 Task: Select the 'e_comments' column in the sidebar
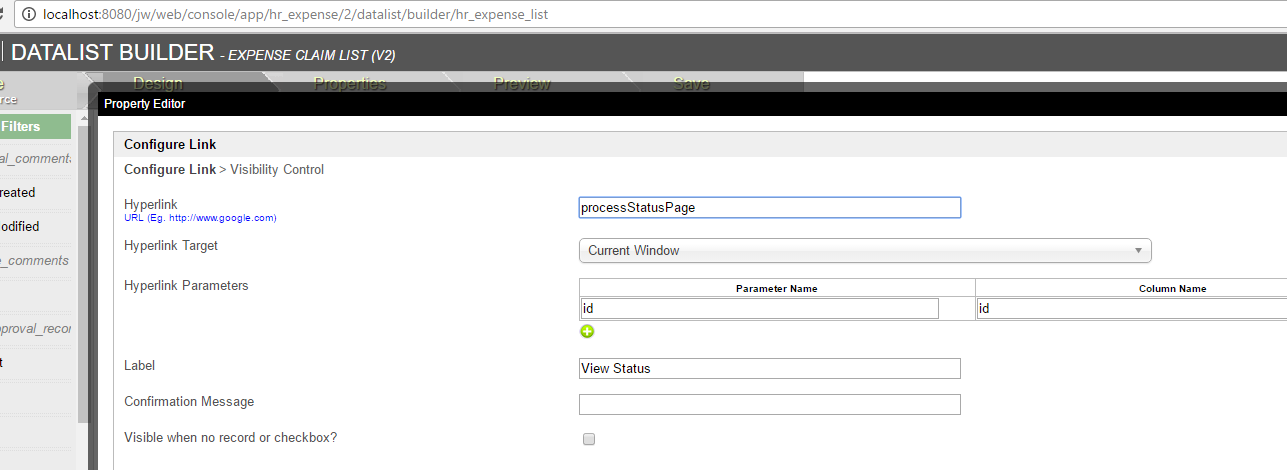[x=35, y=261]
